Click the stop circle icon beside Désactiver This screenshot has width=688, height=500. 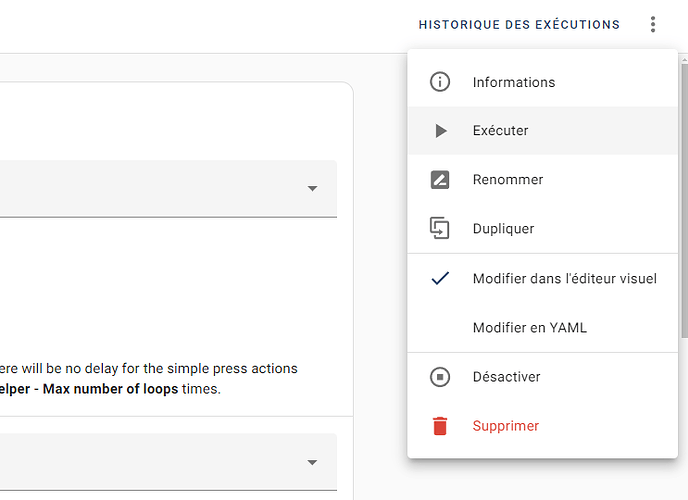(x=440, y=377)
